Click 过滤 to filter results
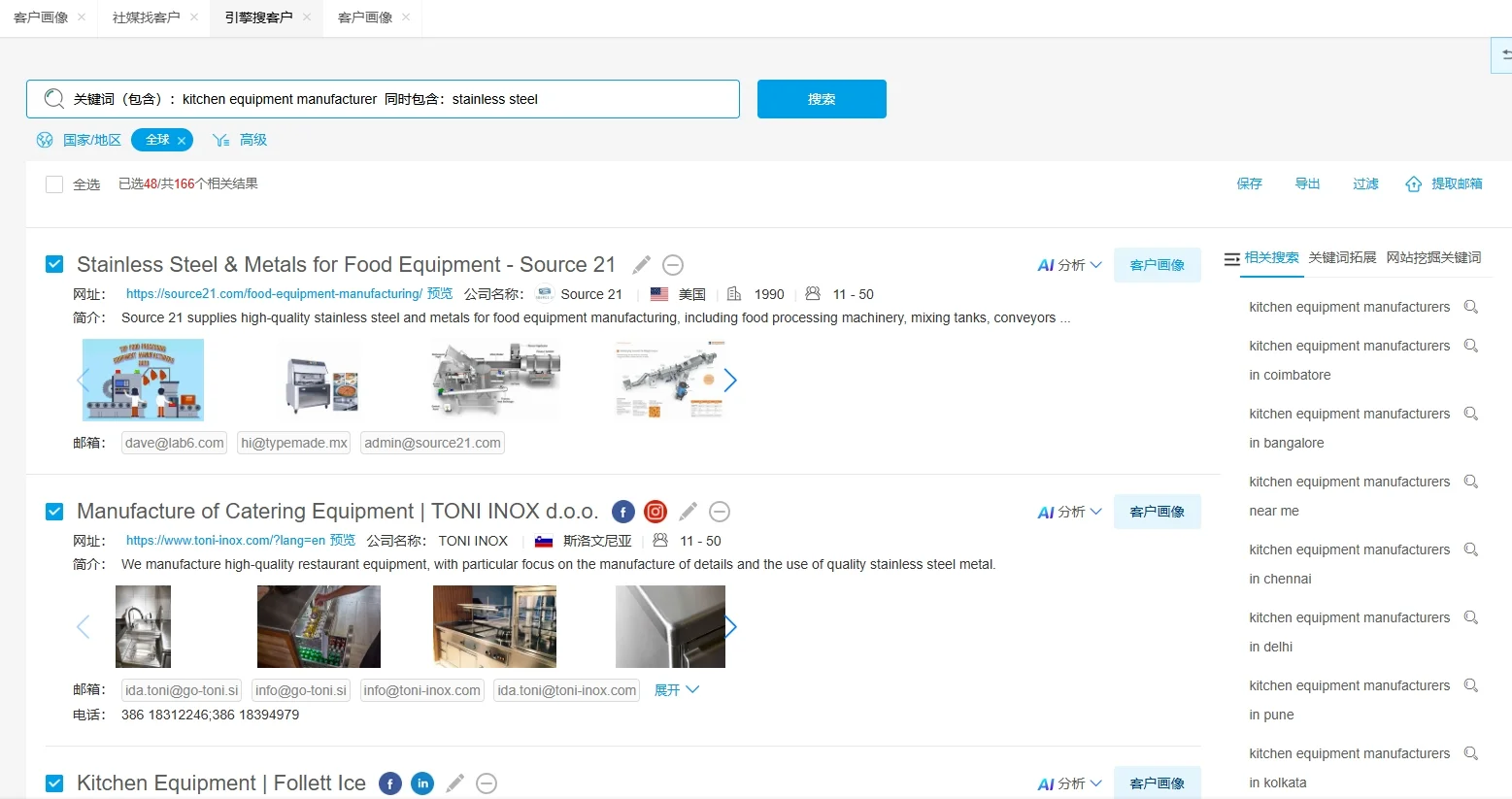The width and height of the screenshot is (1512, 799). pos(1365,183)
